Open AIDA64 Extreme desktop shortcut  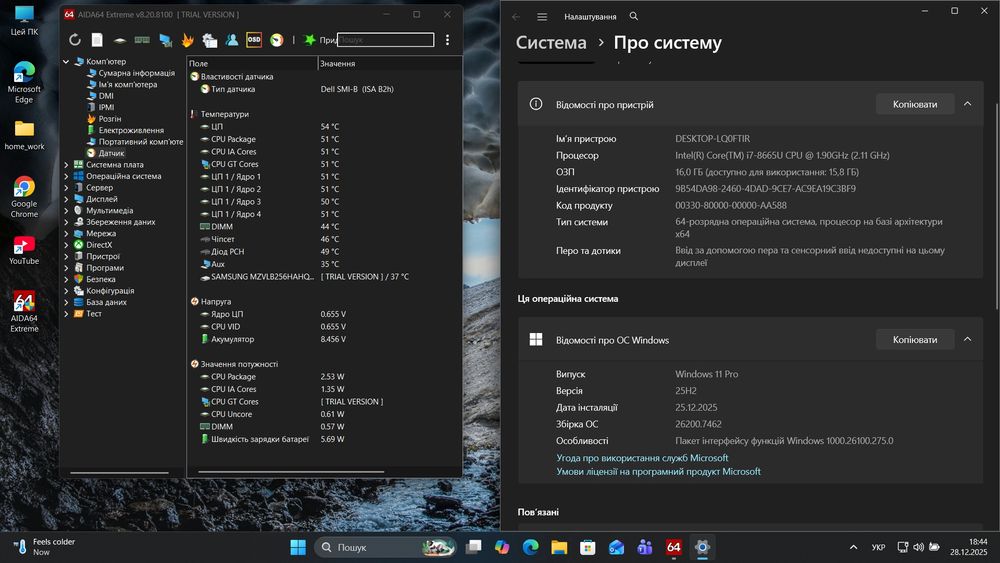coord(24,312)
